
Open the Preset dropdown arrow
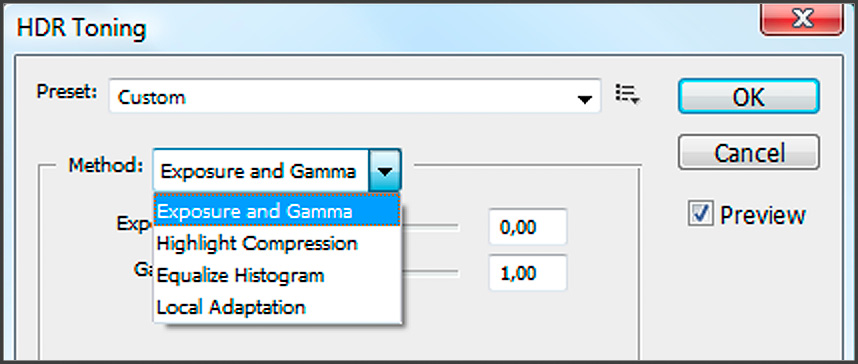tap(585, 99)
